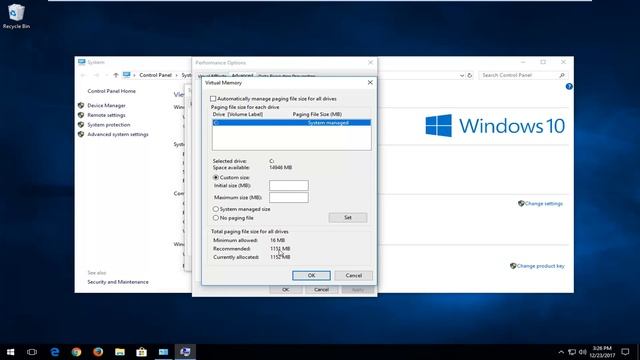Launch Firefox from taskbar
Image resolution: width=640 pixels, height=360 pixels.
(98, 352)
